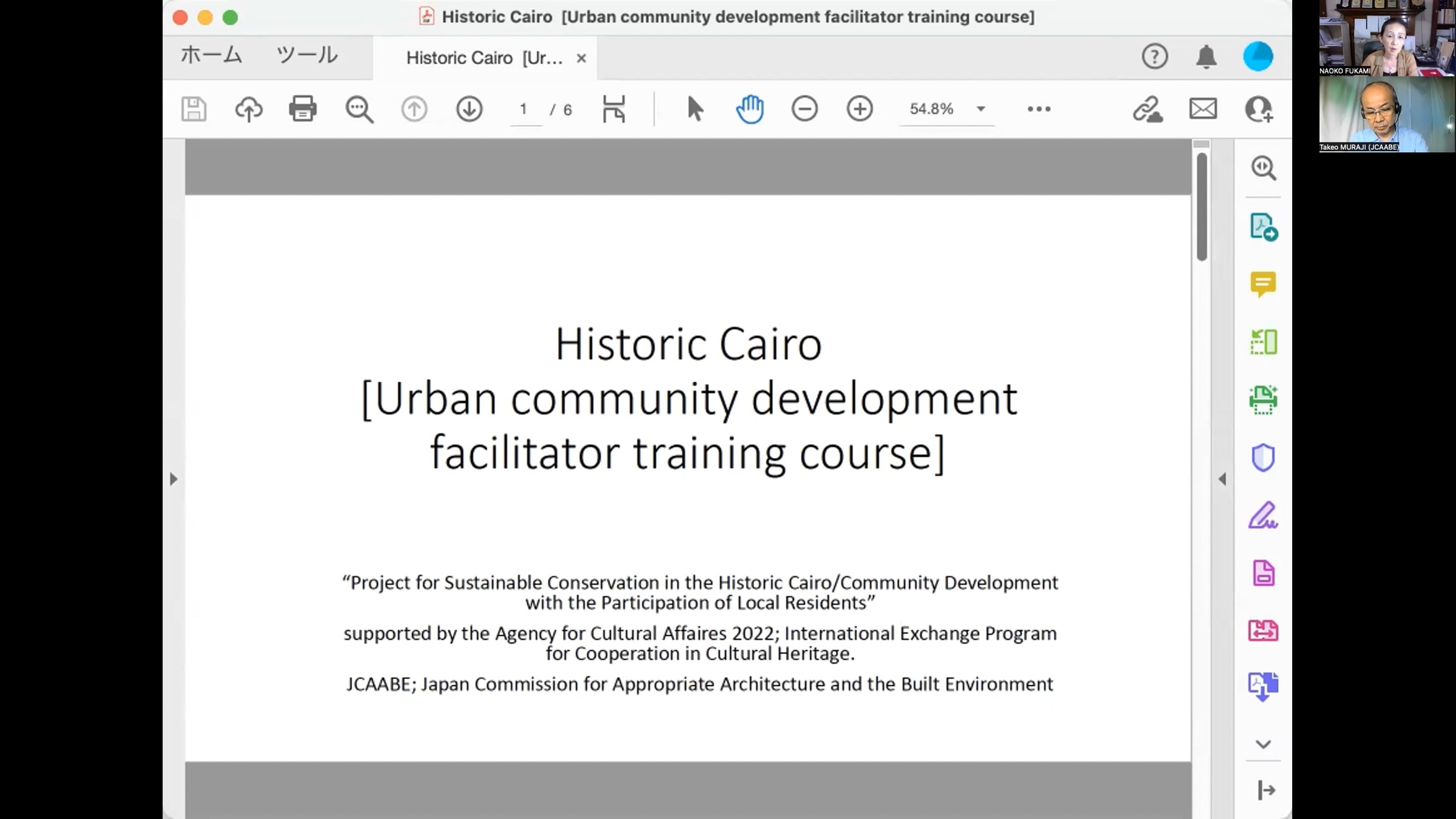Viewport: 1456px width, 819px height.
Task: Select the arrow selection tool
Action: click(695, 109)
